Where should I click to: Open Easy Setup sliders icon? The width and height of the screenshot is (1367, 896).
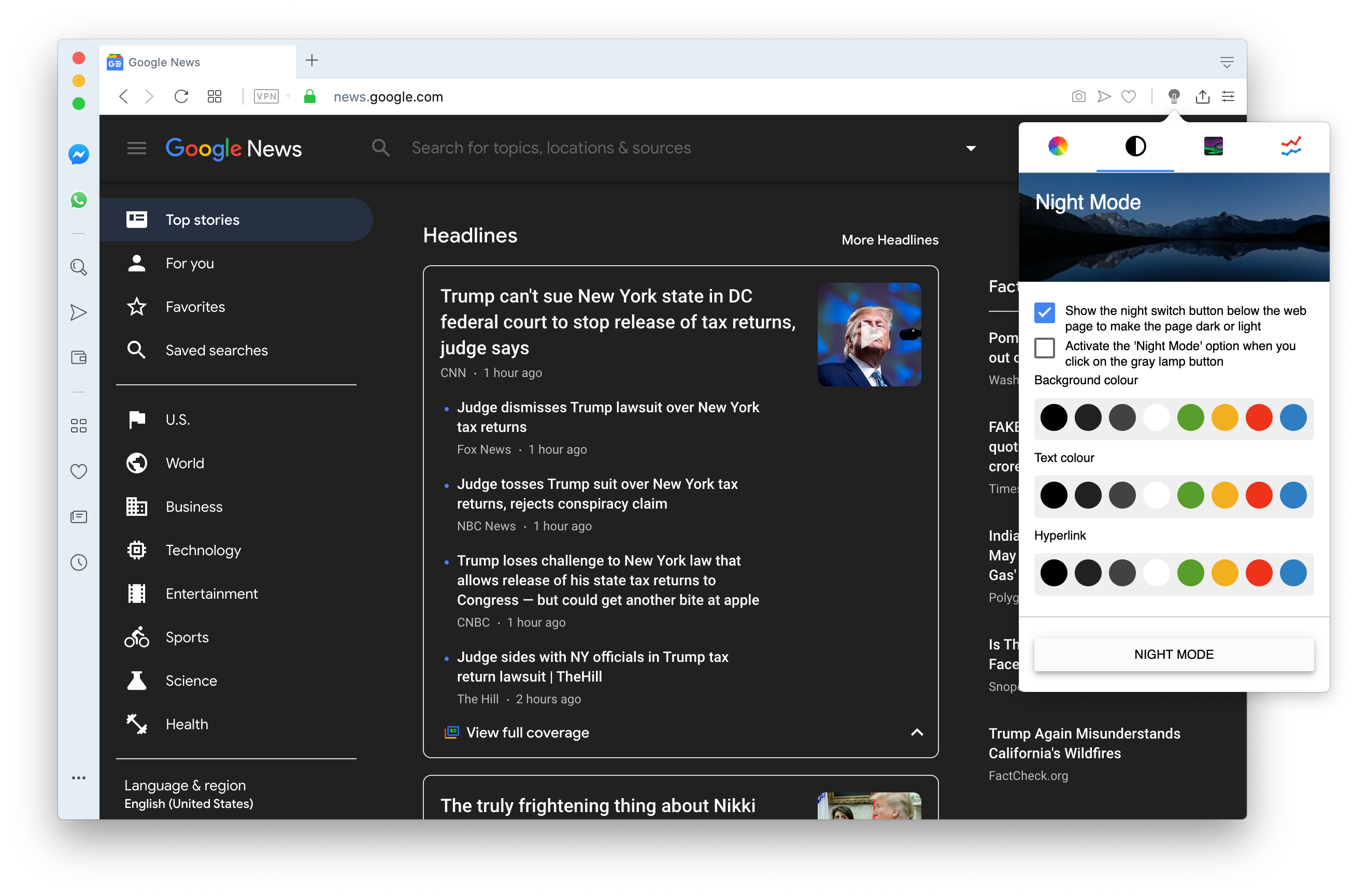click(1228, 96)
